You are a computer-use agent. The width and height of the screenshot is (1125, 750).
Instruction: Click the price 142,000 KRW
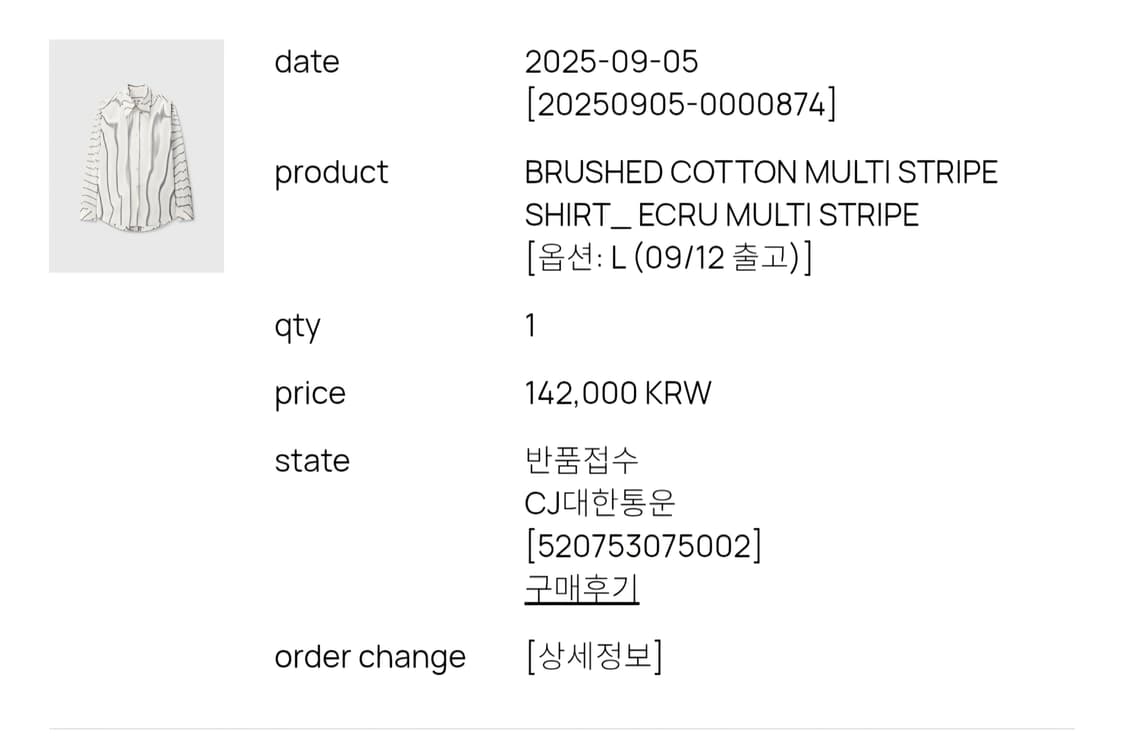coord(615,392)
